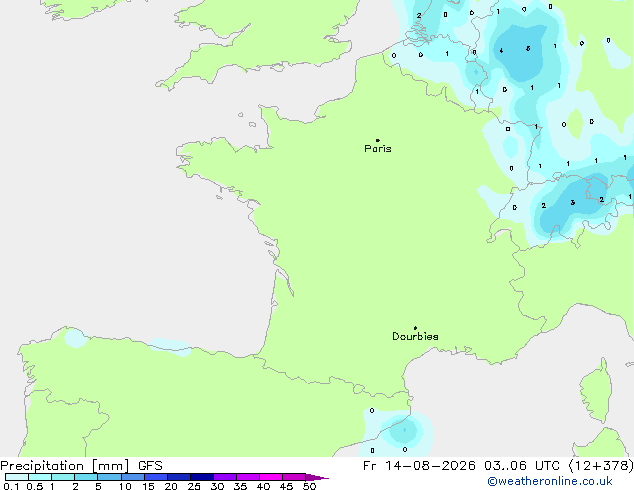Open the weatheronline.co.uk copyright link
Screen dimensions: 634x490
(x=550, y=482)
